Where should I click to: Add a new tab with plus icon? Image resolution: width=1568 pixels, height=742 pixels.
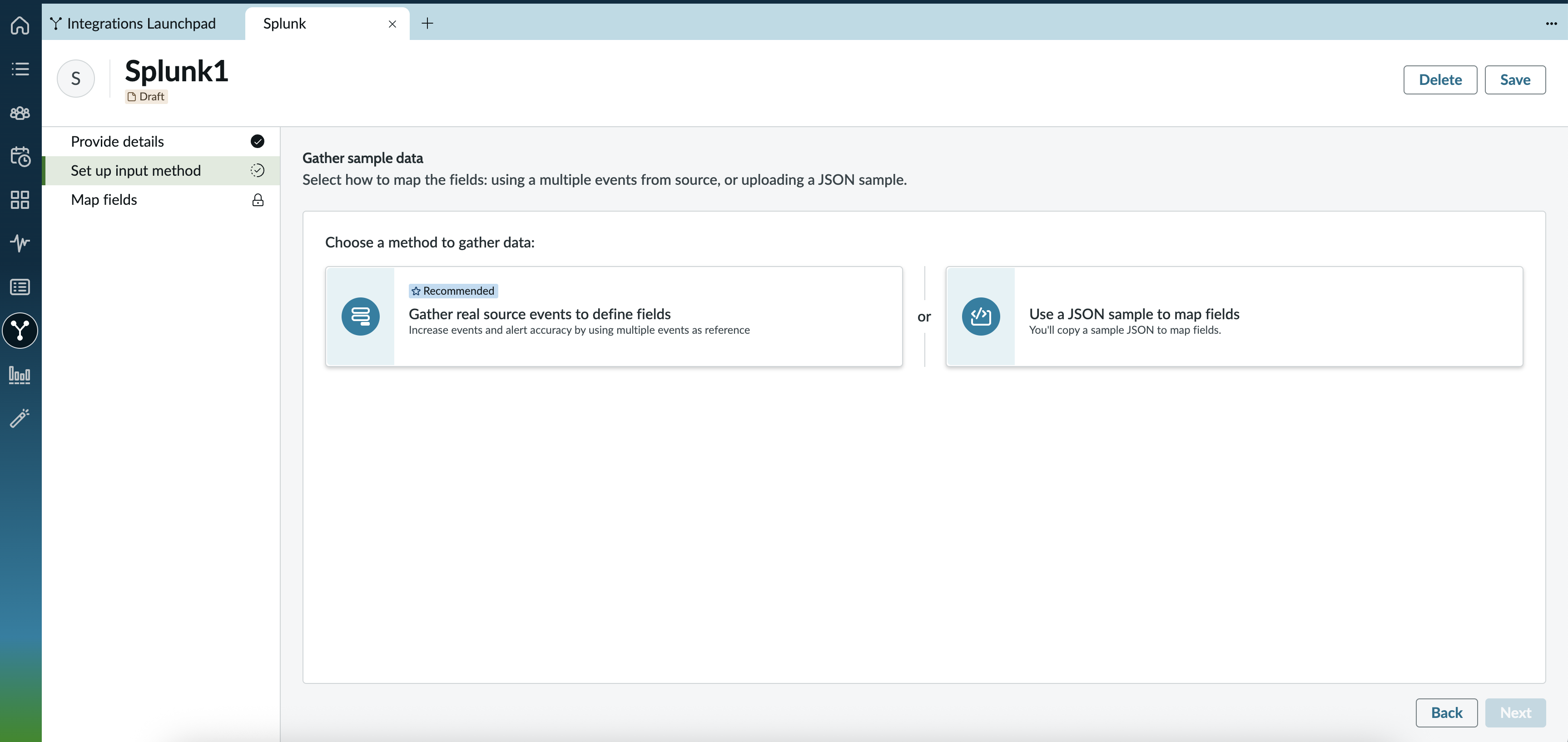[x=427, y=24]
